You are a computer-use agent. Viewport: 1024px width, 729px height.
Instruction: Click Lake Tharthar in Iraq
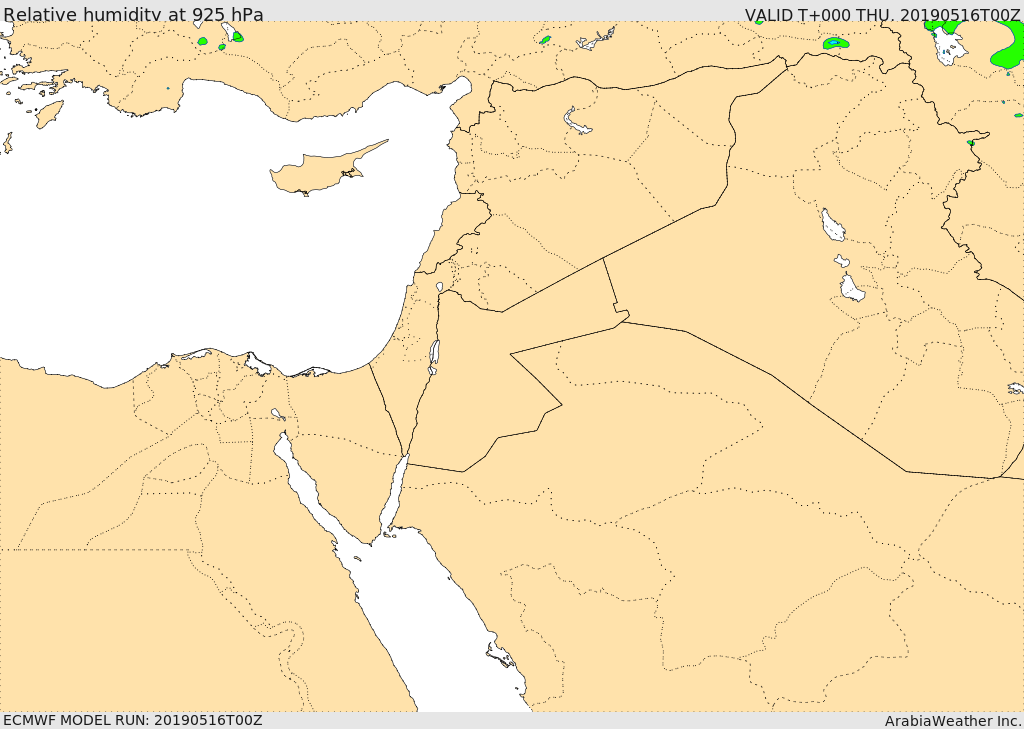[833, 225]
